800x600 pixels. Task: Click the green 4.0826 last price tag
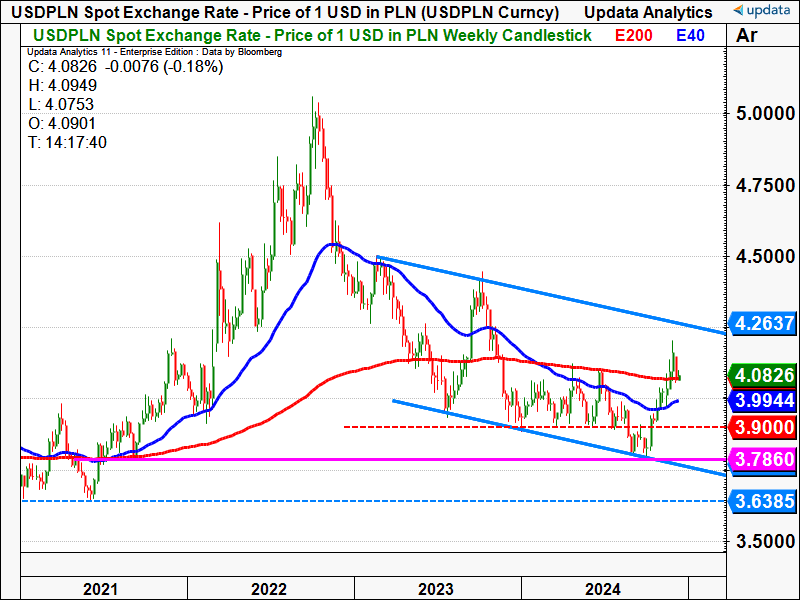(x=763, y=376)
